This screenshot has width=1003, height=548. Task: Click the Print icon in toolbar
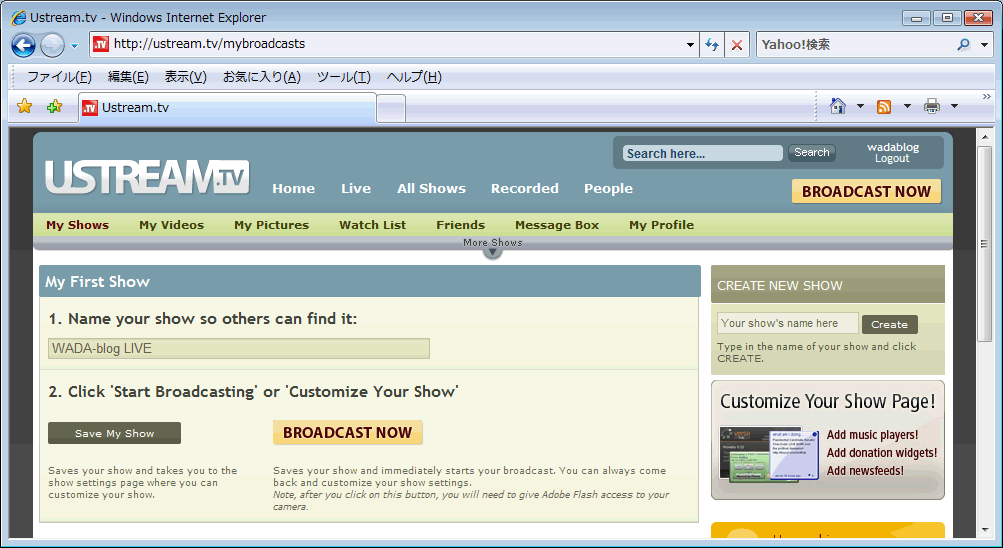932,106
